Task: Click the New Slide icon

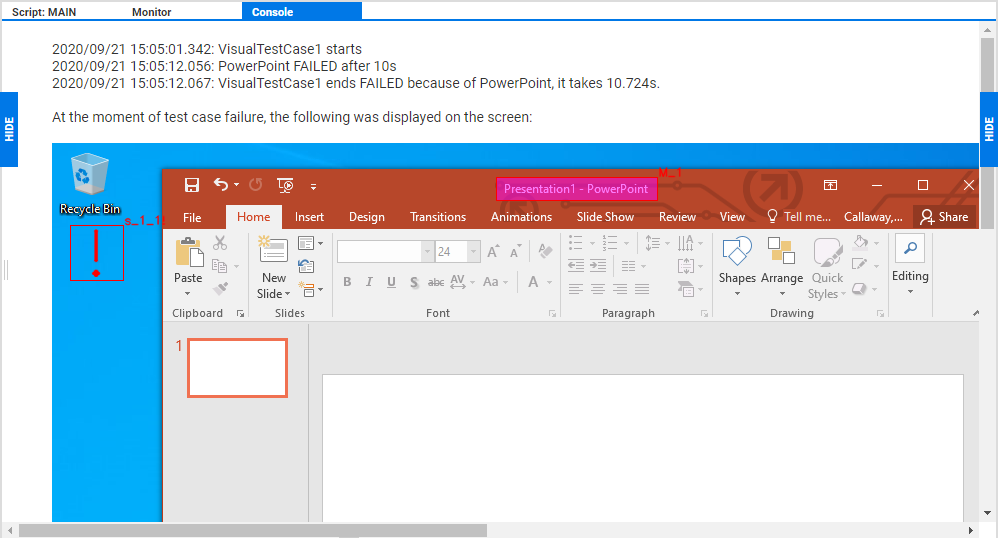Action: (x=274, y=250)
